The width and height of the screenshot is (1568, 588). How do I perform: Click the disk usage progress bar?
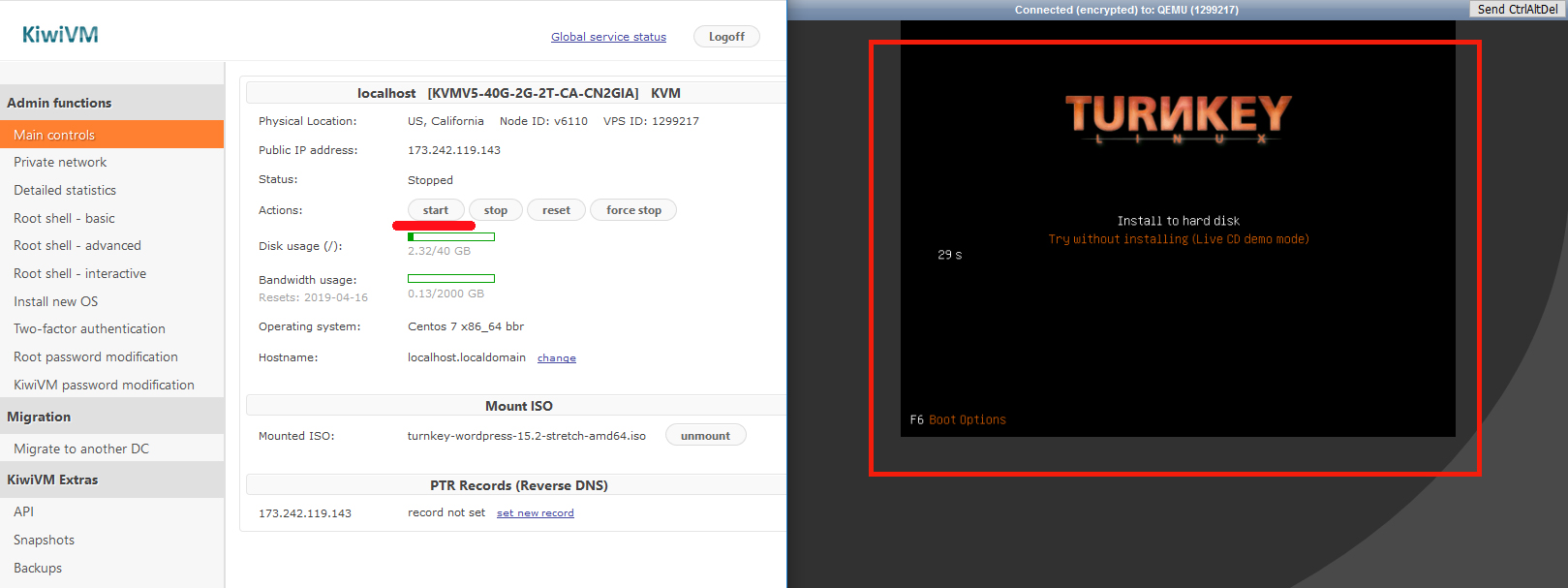451,236
